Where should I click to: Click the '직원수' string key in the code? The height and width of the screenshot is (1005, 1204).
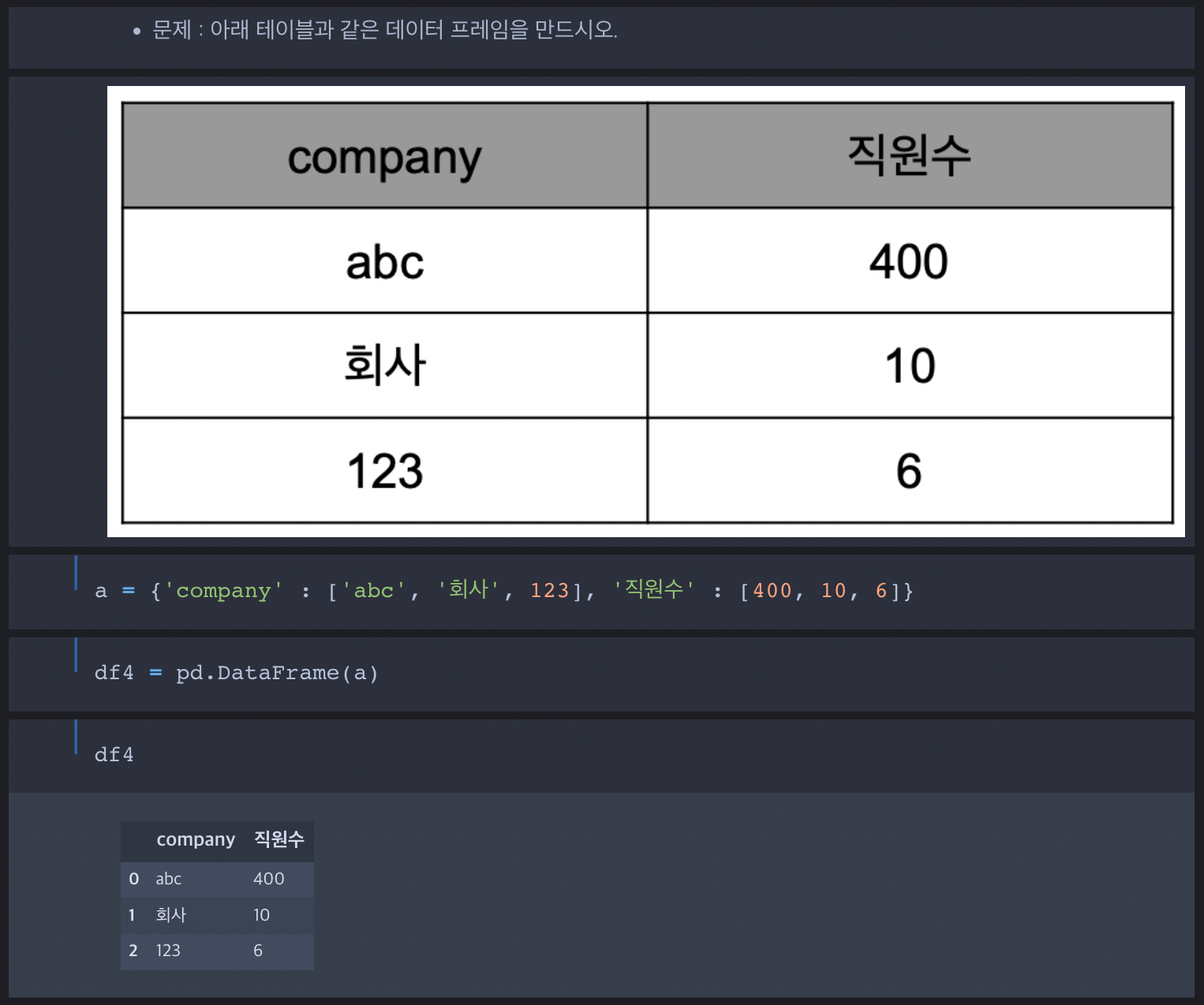pos(654,590)
